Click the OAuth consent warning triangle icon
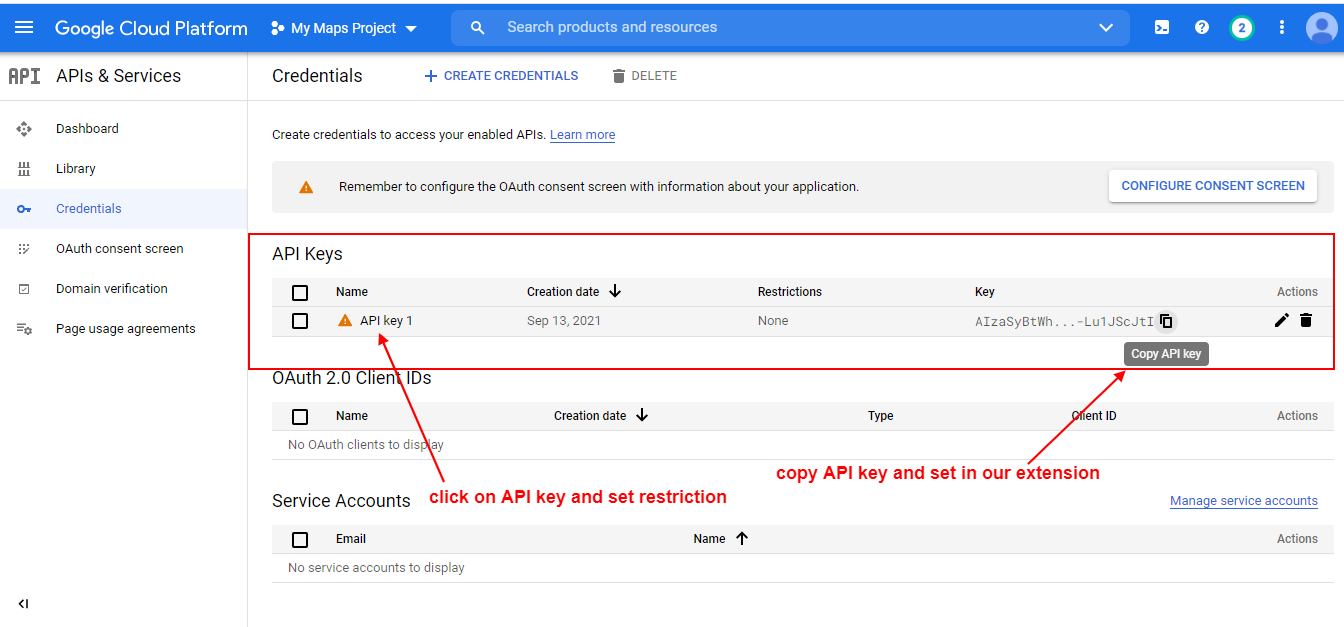1344x627 pixels. 306,187
